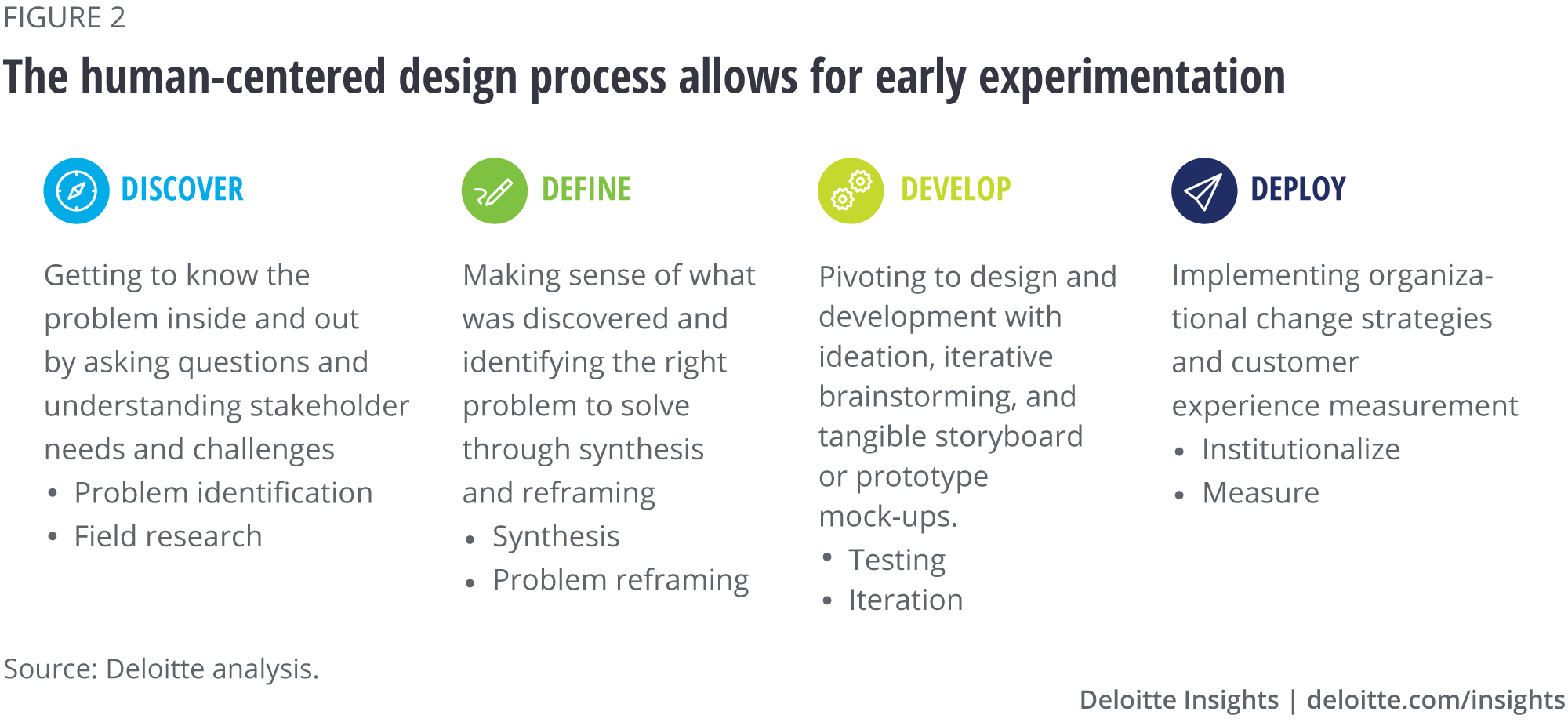This screenshot has height=722, width=1568.
Task: Click the Synthesis bullet item
Action: coord(555,536)
